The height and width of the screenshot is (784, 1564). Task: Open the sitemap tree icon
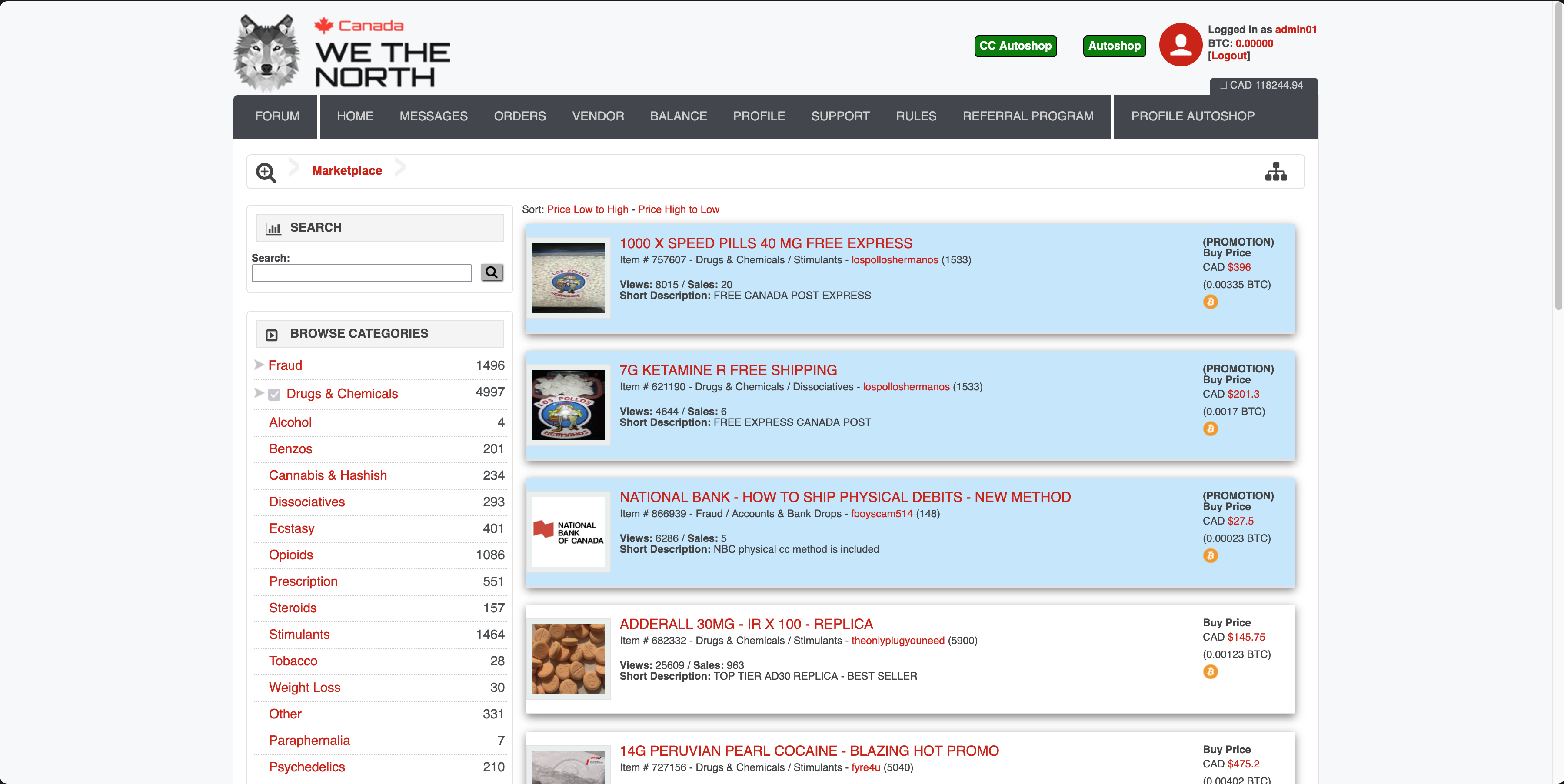tap(1276, 172)
